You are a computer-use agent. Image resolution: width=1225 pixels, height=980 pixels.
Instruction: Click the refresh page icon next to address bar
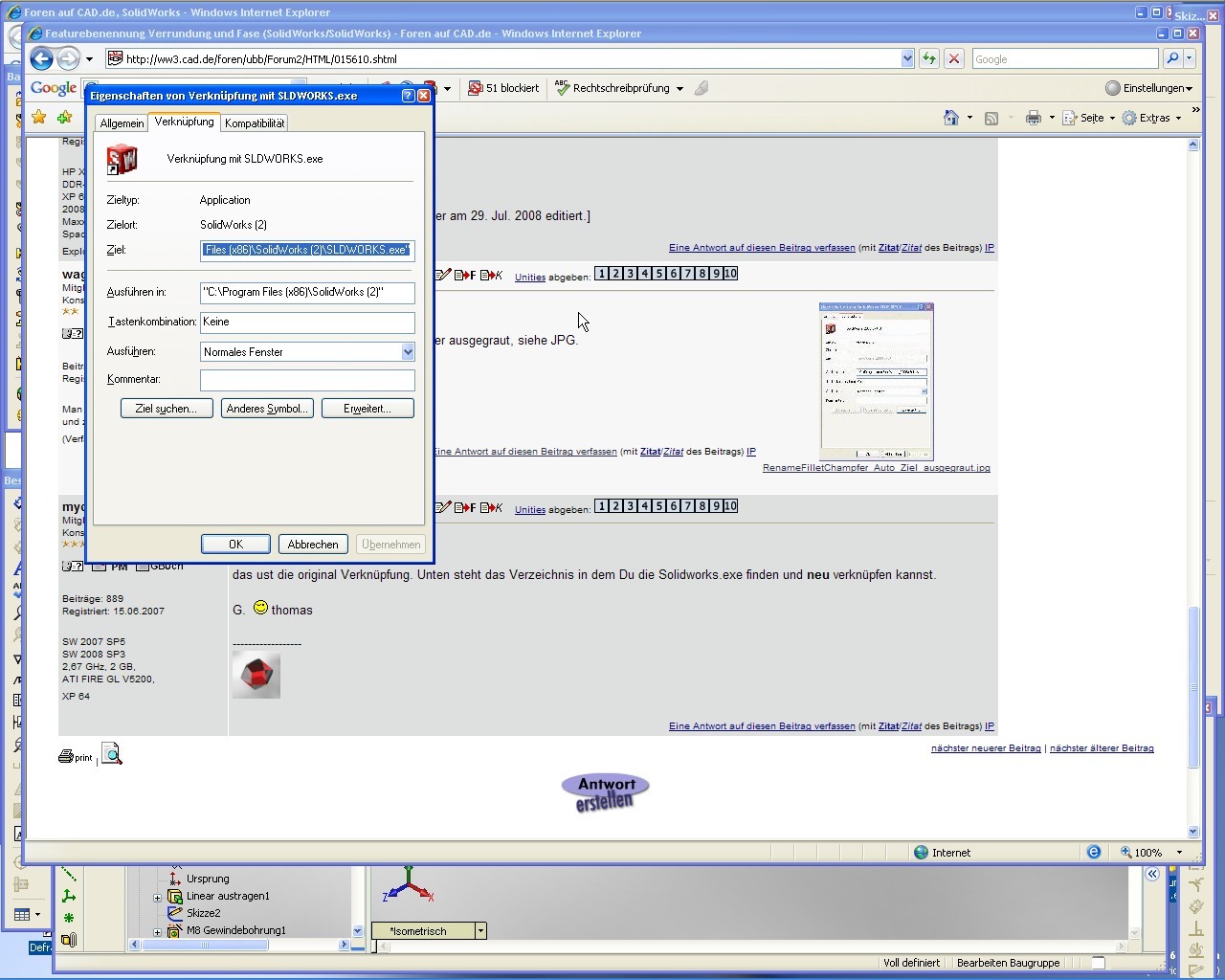pos(929,58)
